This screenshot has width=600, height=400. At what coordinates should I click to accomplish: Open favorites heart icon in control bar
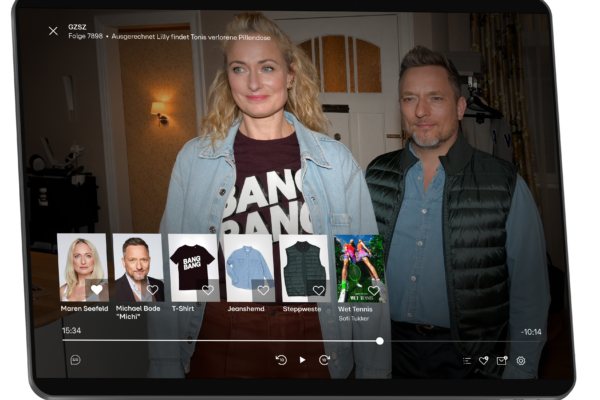[x=484, y=360]
